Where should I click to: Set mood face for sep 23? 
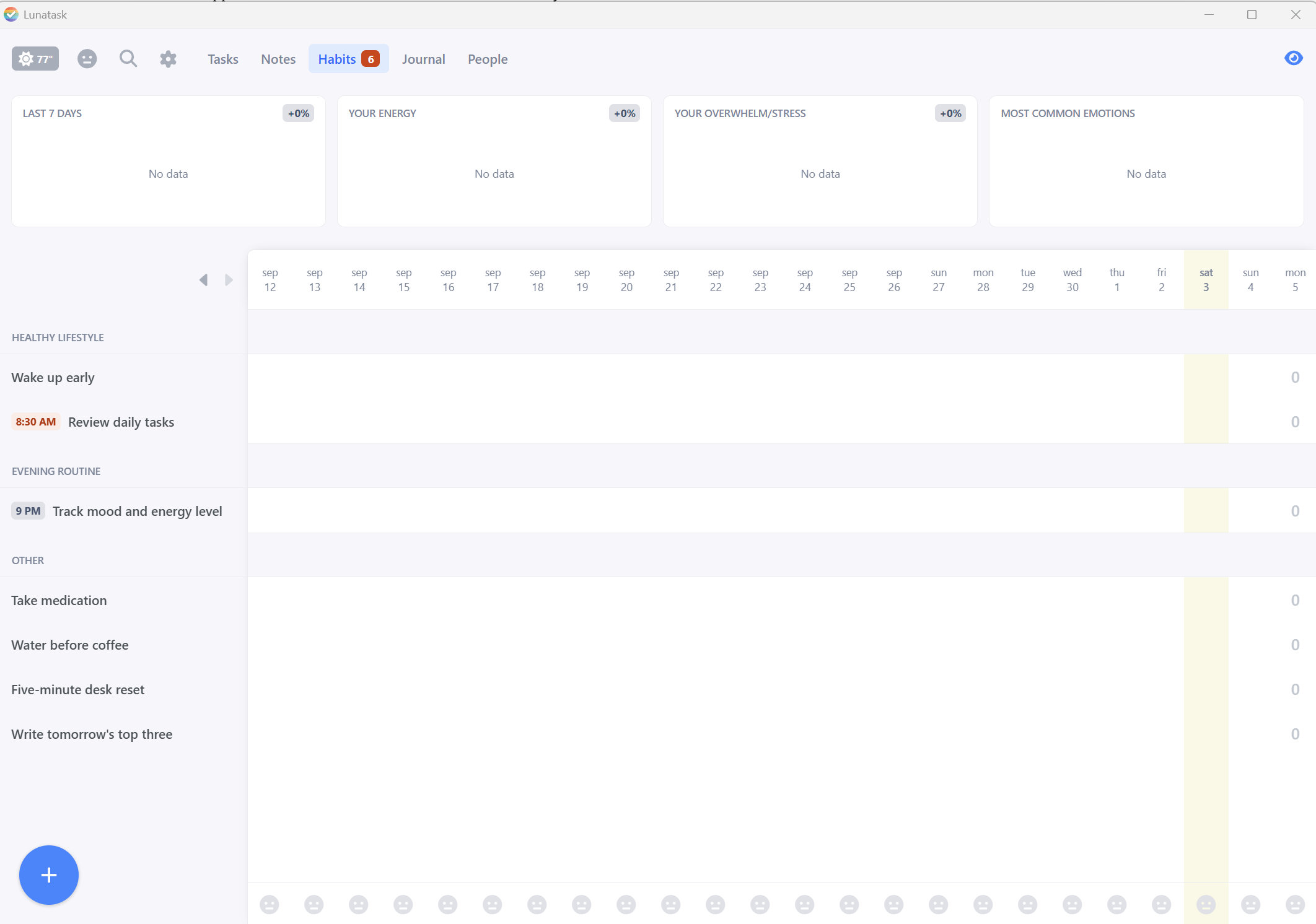tap(760, 904)
